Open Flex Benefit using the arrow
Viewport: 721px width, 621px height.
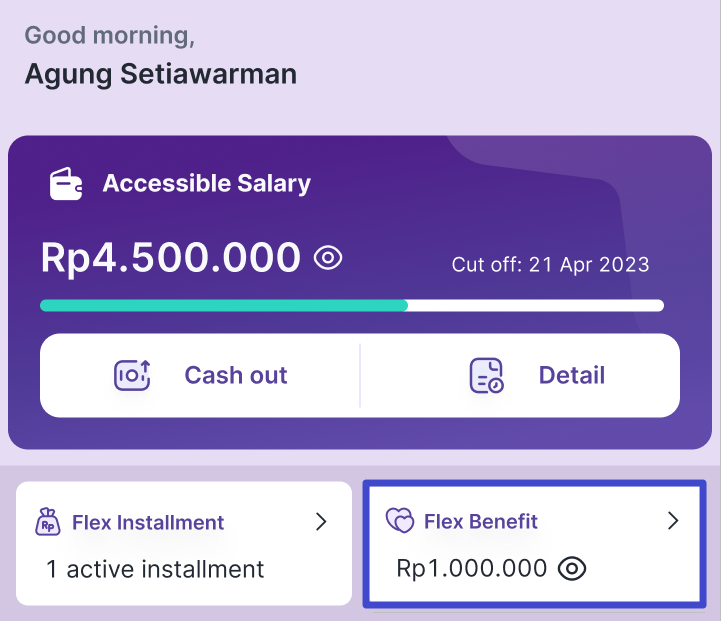pos(673,520)
